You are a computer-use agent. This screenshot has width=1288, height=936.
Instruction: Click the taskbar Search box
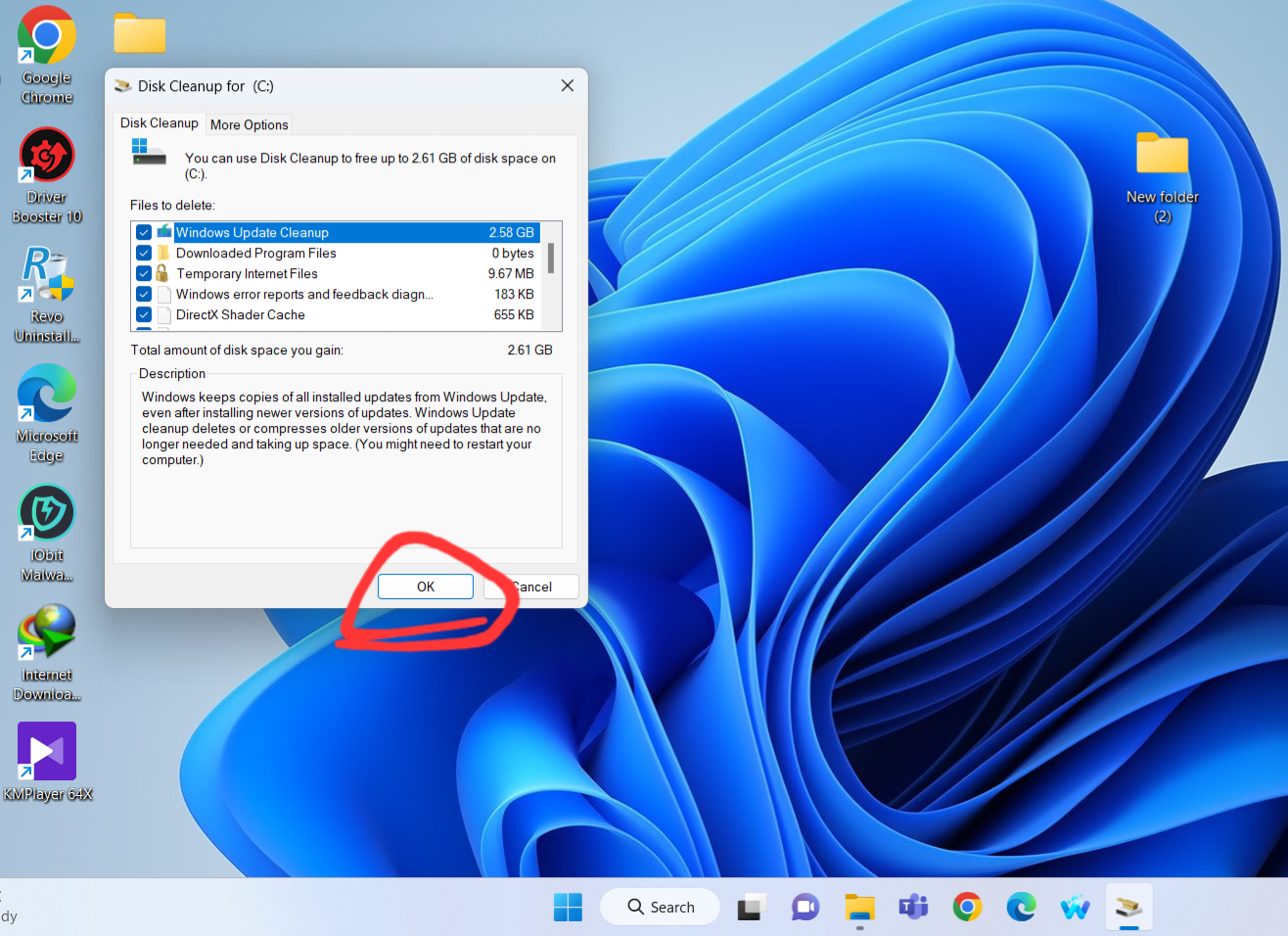(x=661, y=908)
